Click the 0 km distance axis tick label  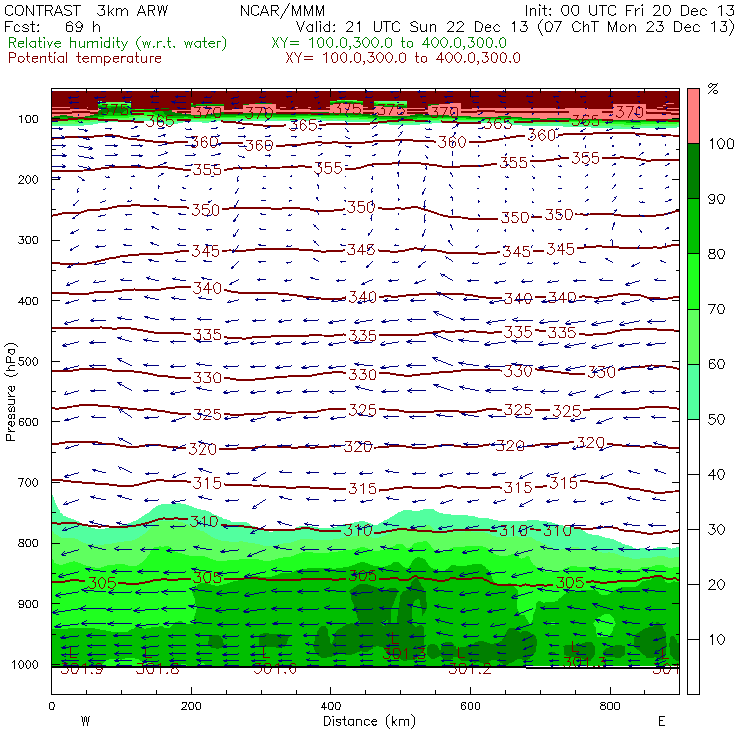tap(51, 706)
